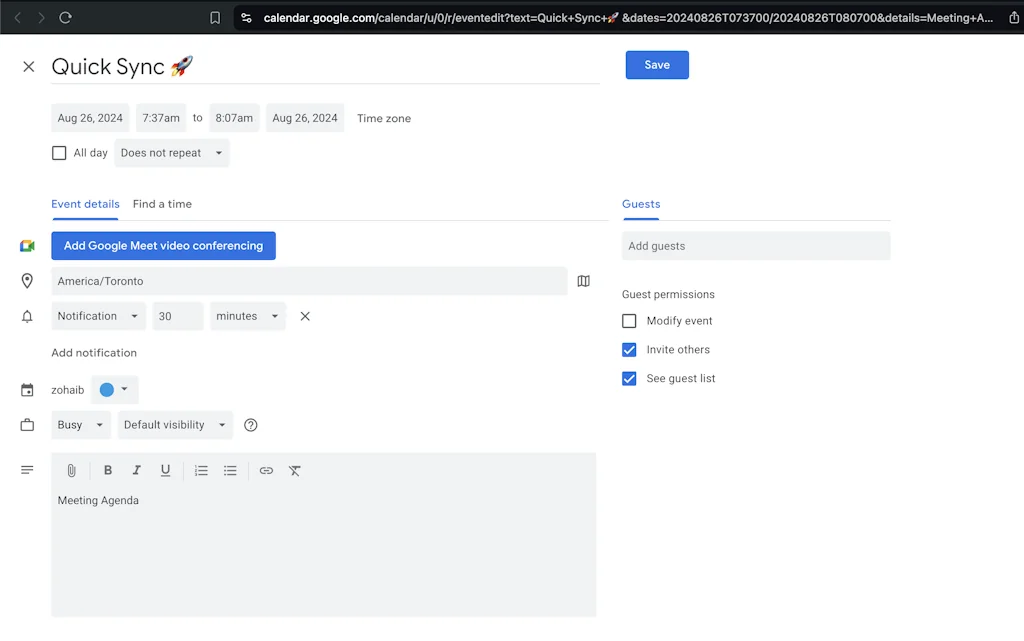The height and width of the screenshot is (641, 1024).
Task: Attach a file using the paperclip icon
Action: pos(71,470)
